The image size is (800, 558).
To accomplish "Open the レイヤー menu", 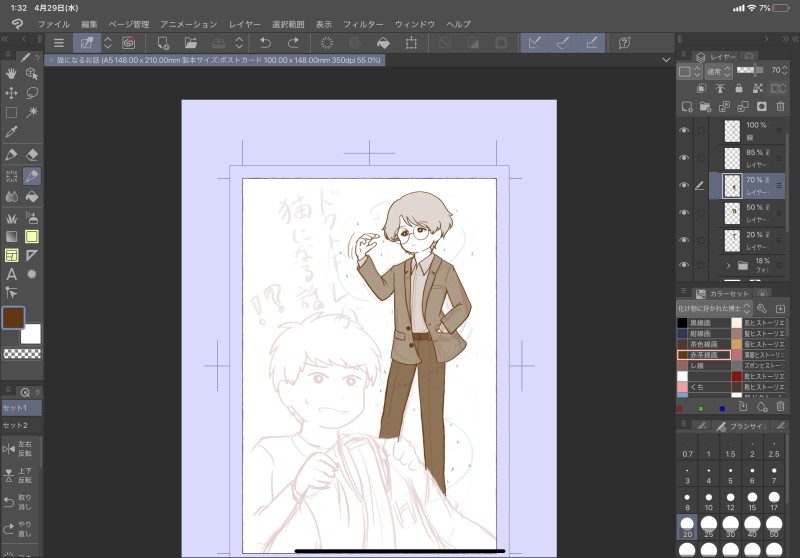I will (x=244, y=24).
